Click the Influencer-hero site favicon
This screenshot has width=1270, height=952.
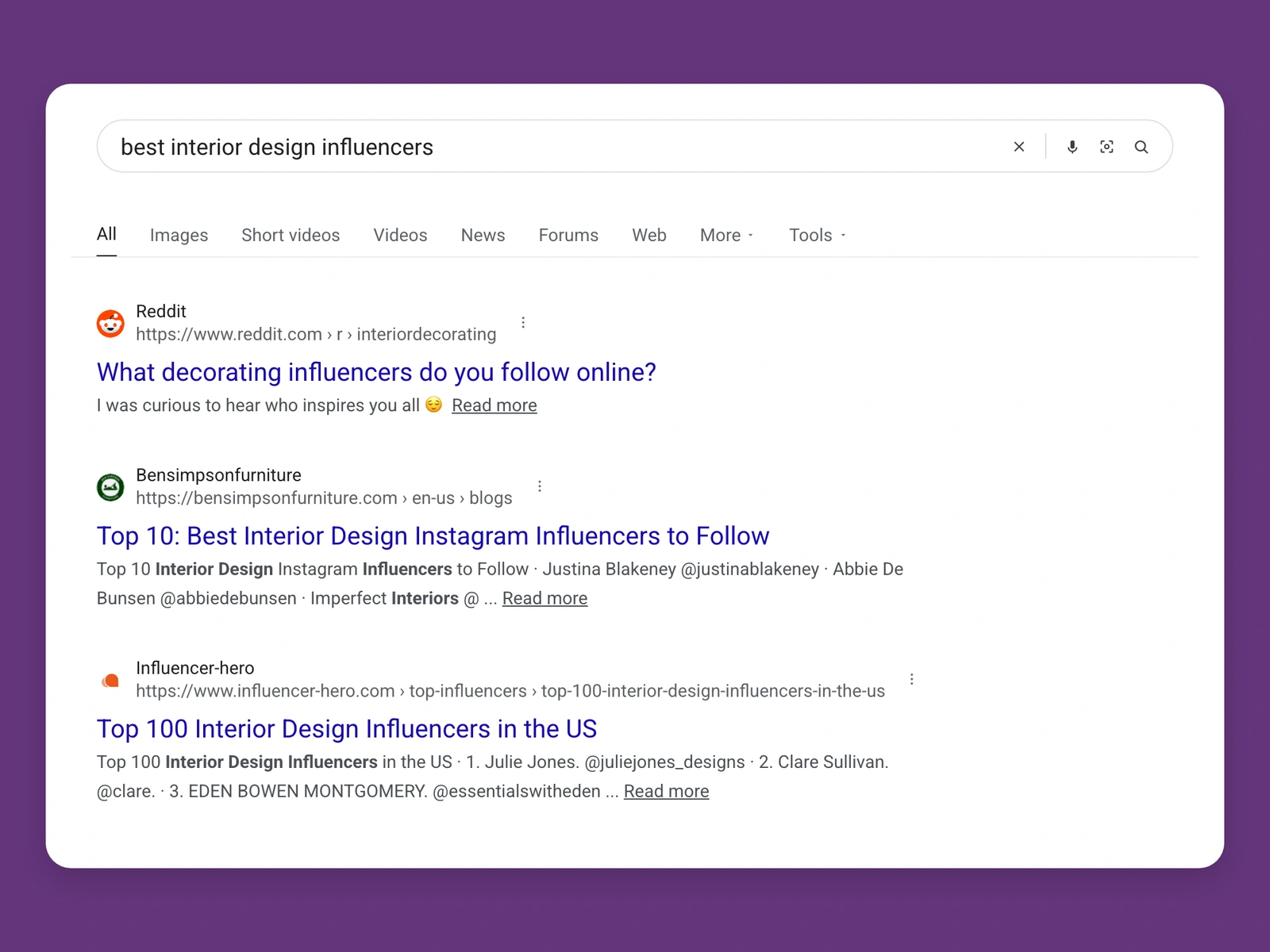(x=110, y=680)
